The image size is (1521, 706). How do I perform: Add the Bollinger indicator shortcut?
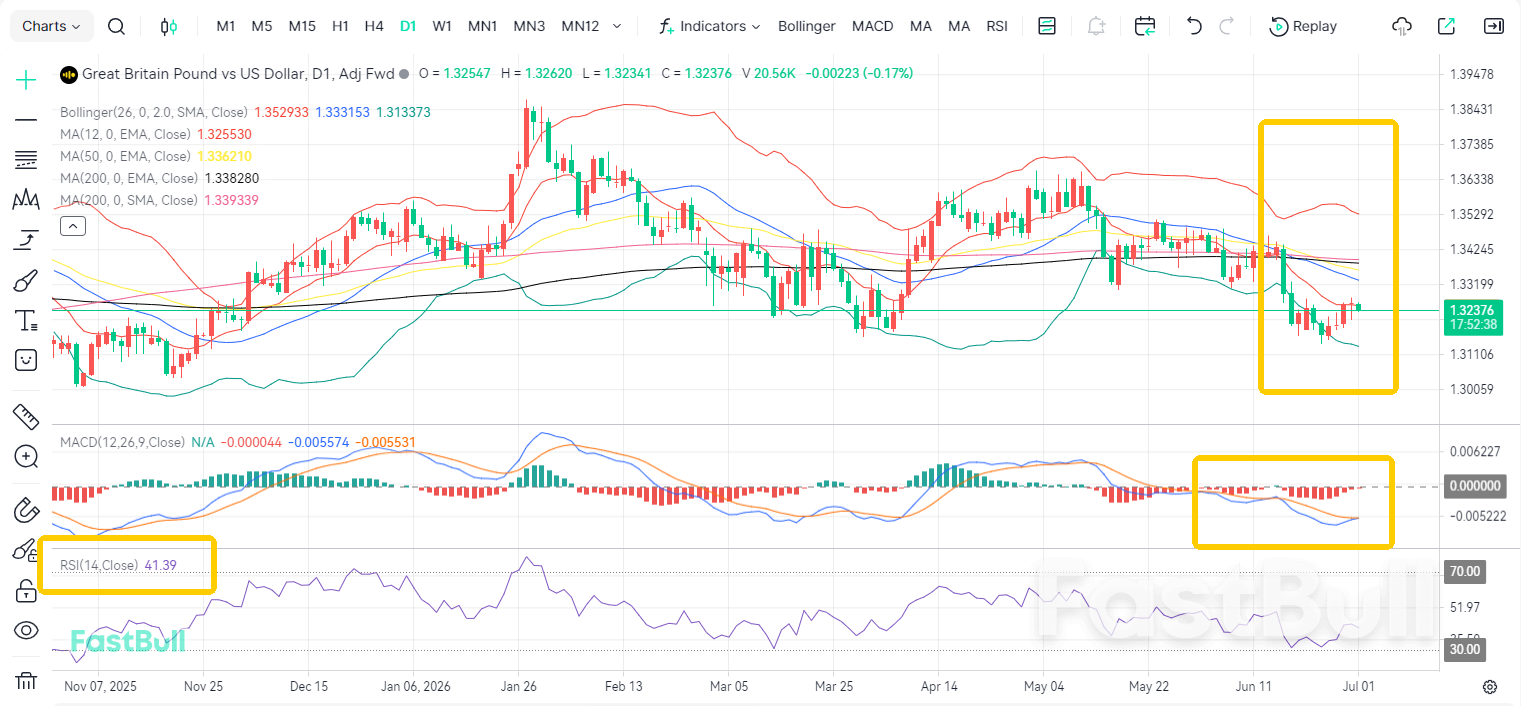click(807, 26)
